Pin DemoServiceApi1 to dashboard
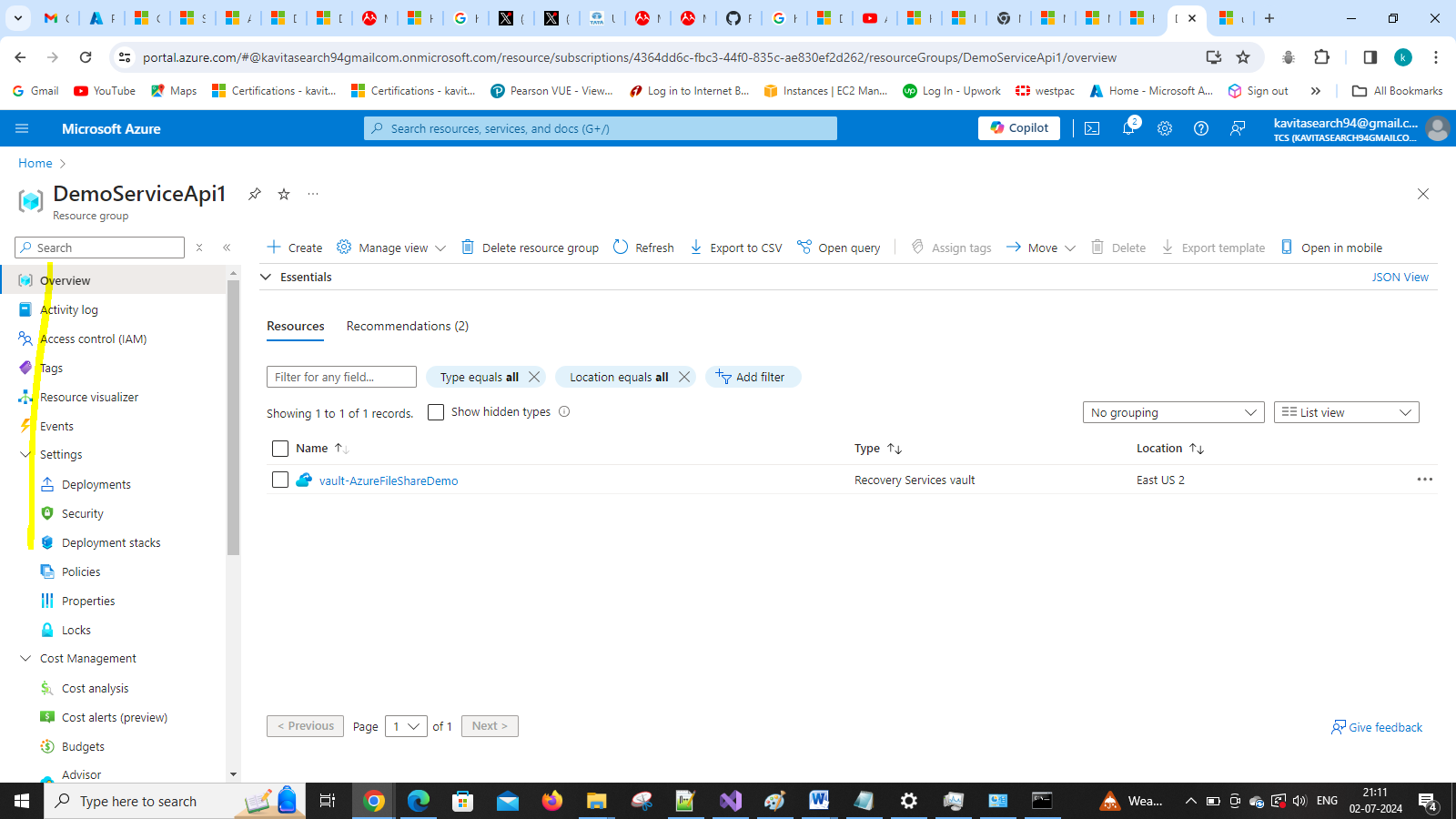 click(255, 194)
